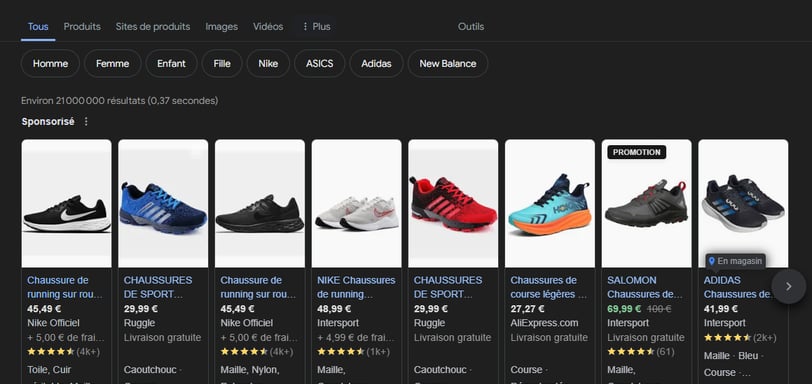This screenshot has height=384, width=812.
Task: Open the Sponsorisé three-dot options menu
Action: point(86,122)
